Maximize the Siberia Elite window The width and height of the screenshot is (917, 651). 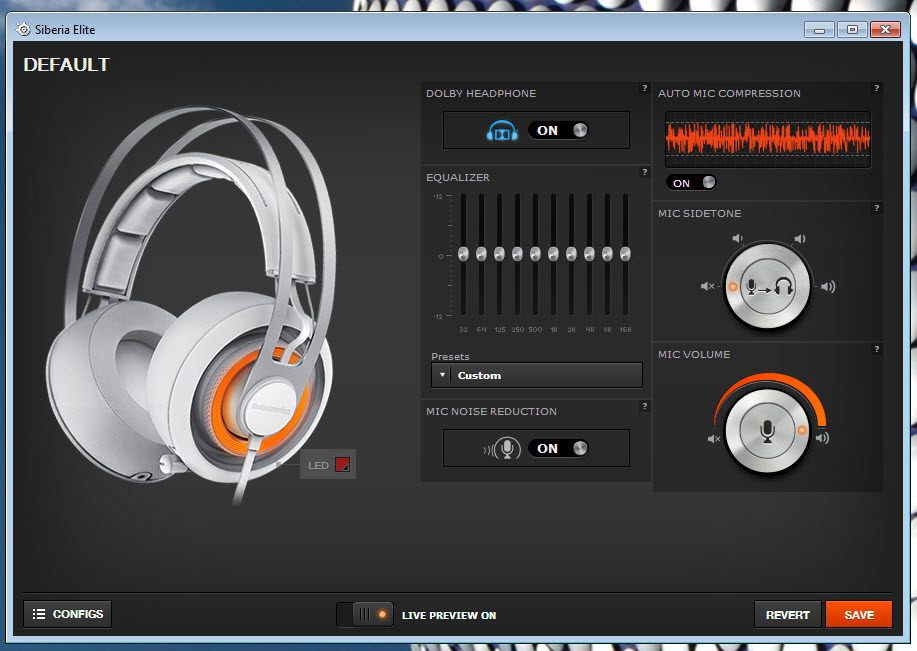click(852, 29)
